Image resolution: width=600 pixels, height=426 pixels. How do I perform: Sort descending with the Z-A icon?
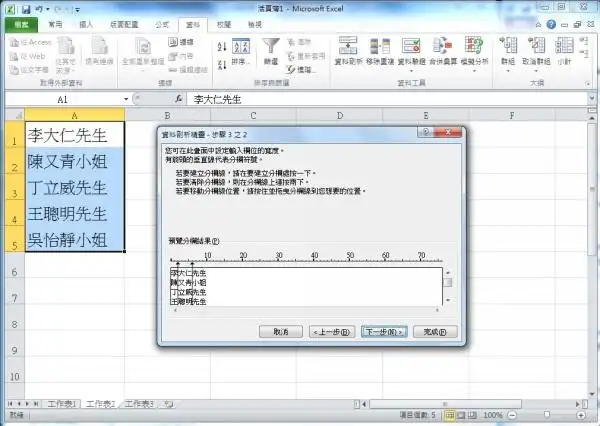point(222,64)
